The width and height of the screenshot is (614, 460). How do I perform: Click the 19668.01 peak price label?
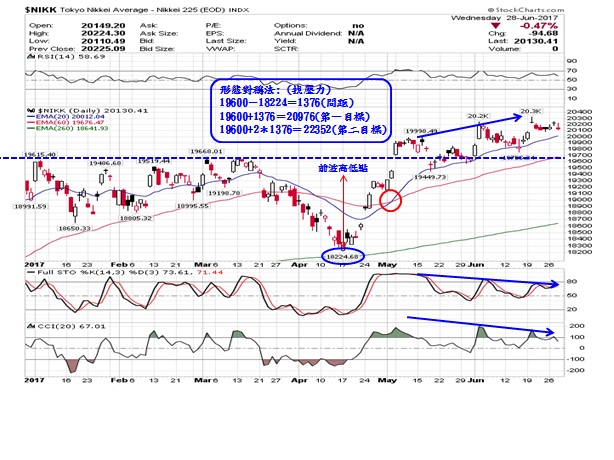tap(206, 151)
